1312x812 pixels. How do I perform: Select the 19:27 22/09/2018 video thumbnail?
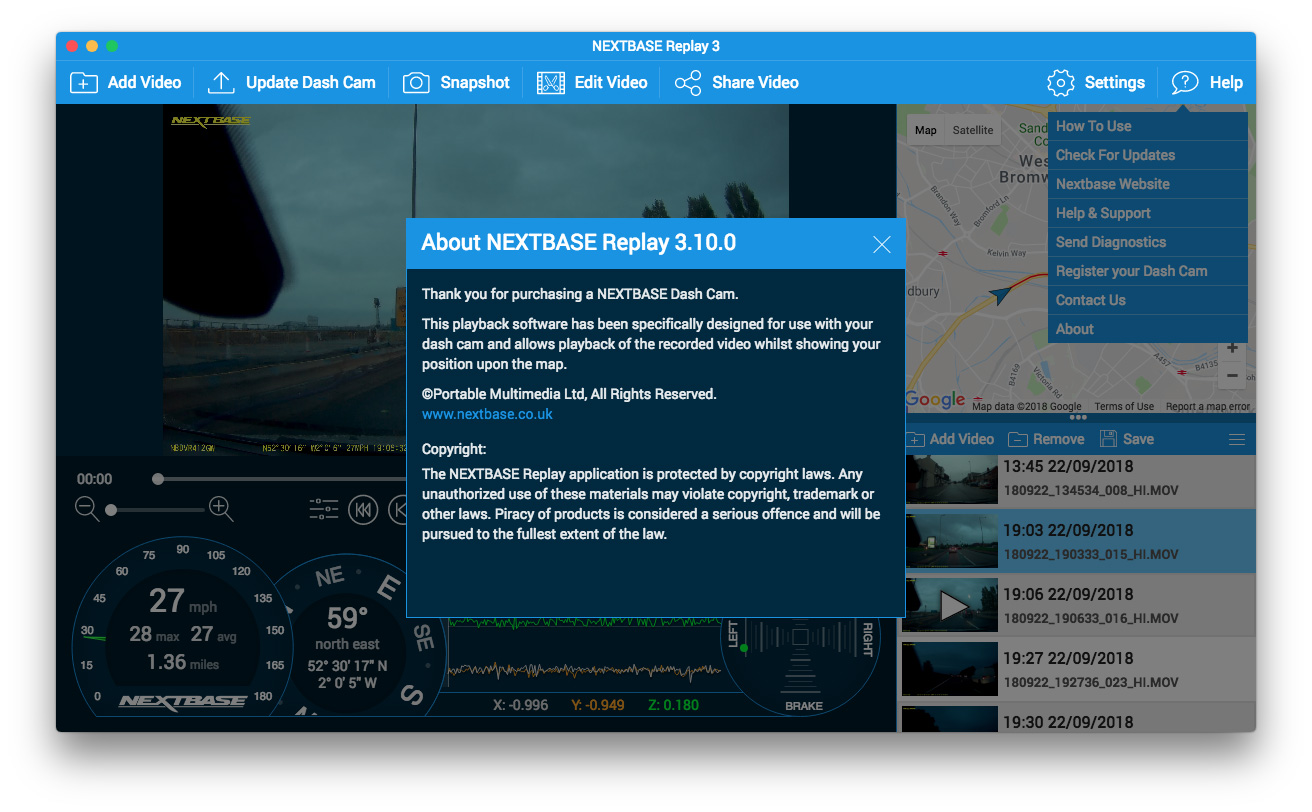(x=951, y=669)
